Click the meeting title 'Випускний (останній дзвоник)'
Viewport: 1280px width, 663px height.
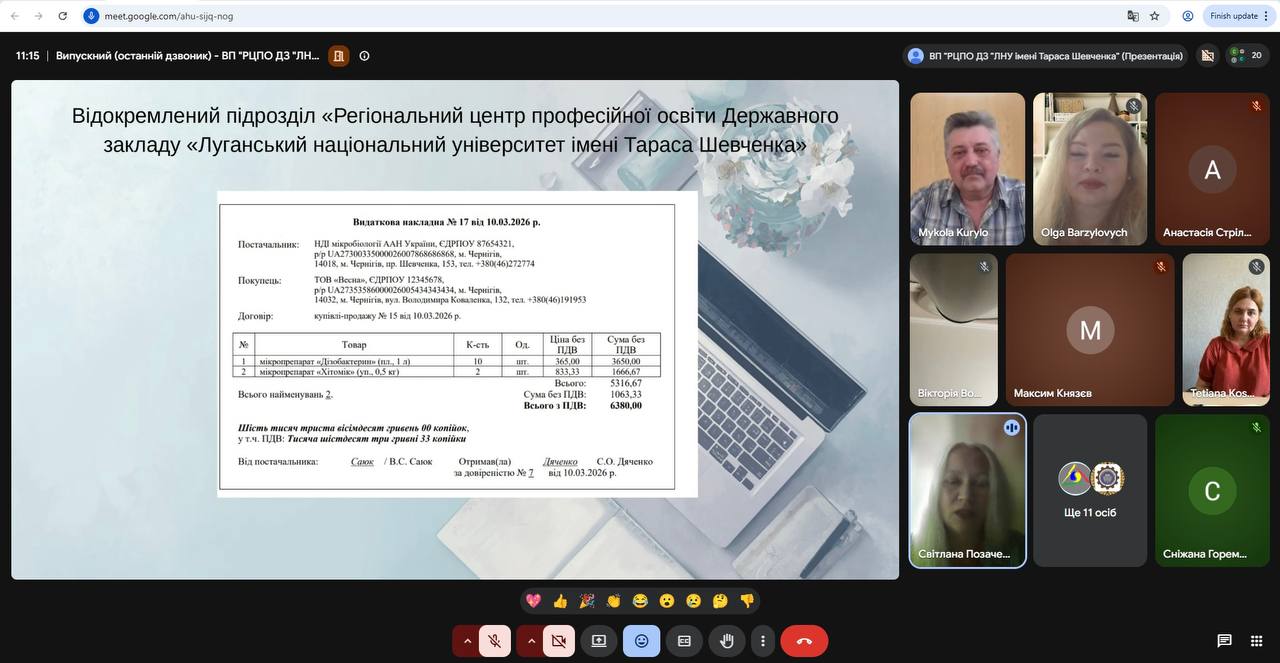tap(188, 56)
